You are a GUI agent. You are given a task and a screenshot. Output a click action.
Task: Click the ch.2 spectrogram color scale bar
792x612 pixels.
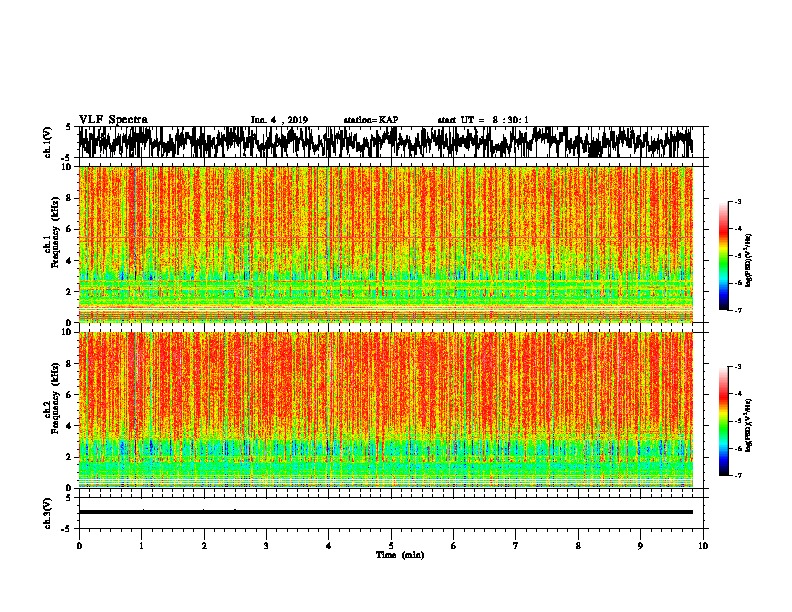723,421
